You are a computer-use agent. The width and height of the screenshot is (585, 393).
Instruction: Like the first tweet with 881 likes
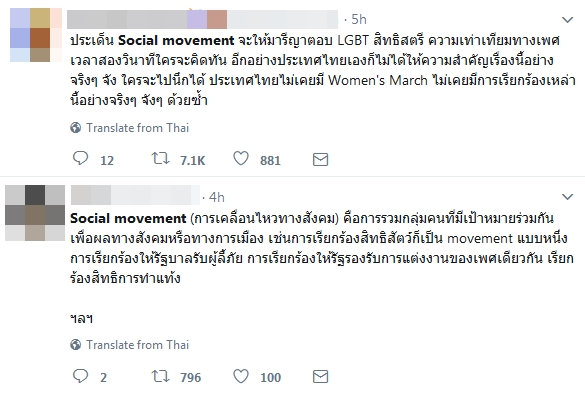pyautogui.click(x=241, y=159)
